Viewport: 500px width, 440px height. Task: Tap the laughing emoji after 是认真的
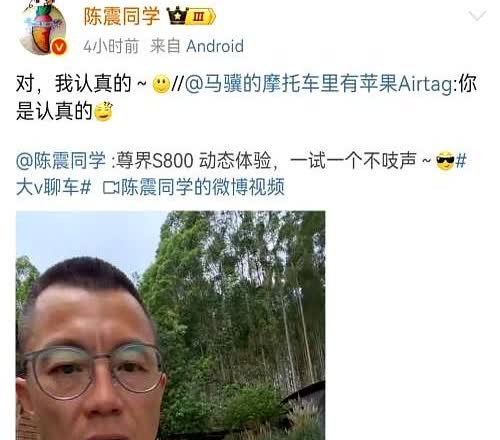pos(104,112)
